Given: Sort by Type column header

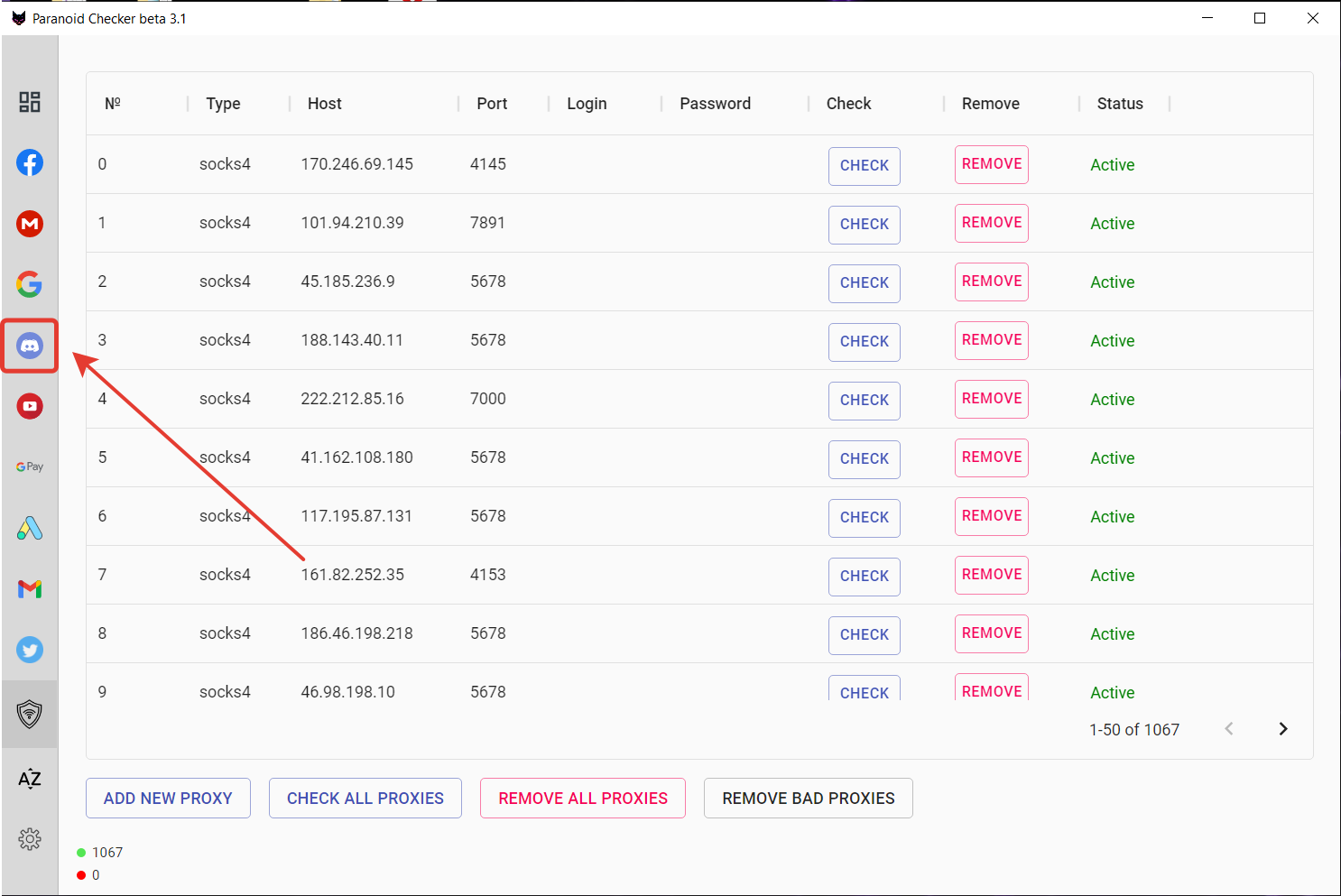Looking at the screenshot, I should click(223, 104).
